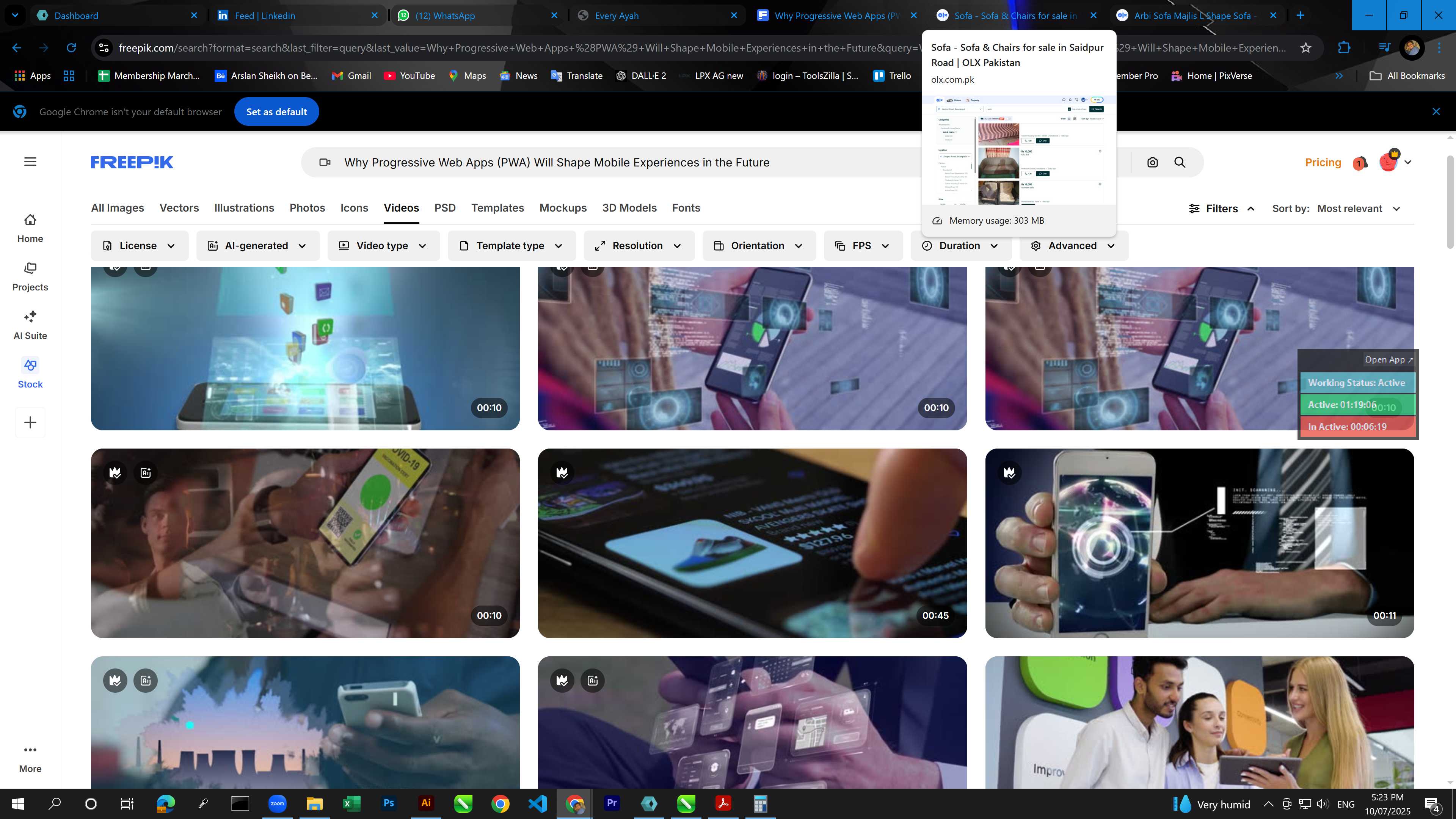Open Trello bookmark
1456x819 pixels.
(x=892, y=76)
